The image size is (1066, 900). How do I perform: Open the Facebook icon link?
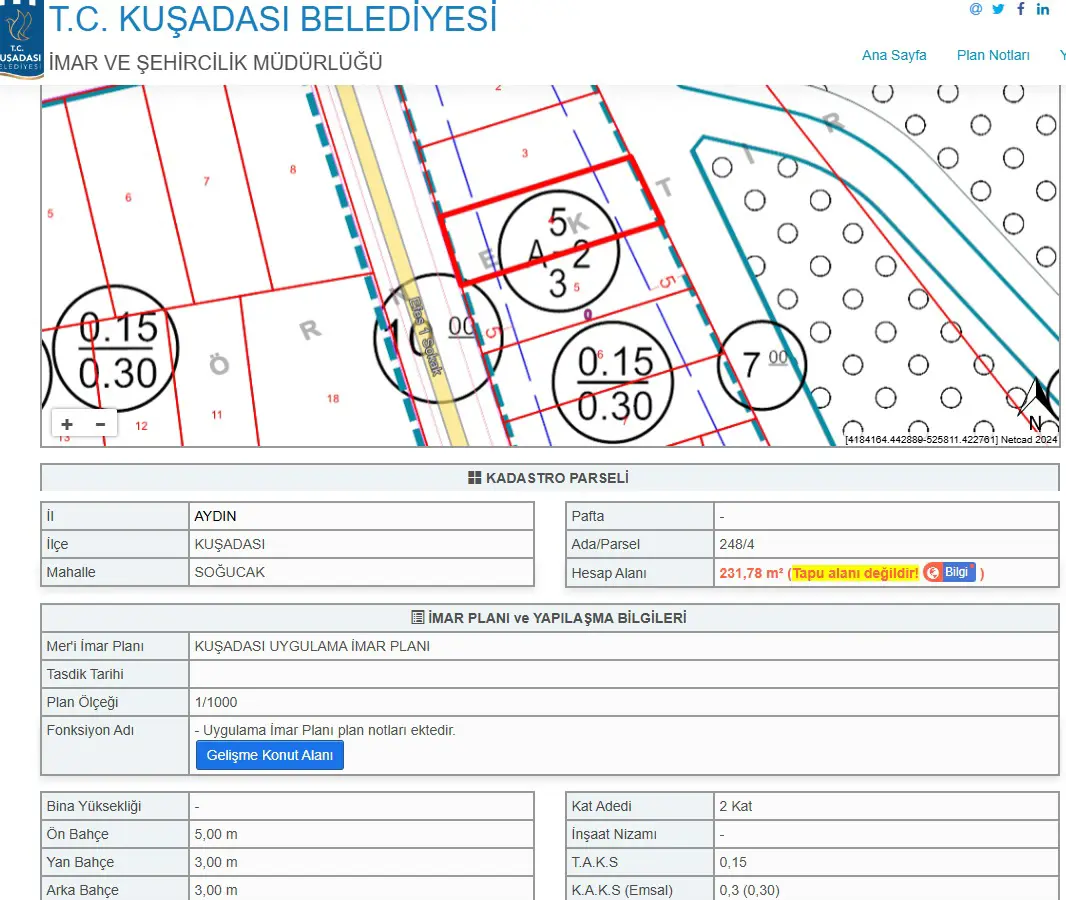point(1020,9)
